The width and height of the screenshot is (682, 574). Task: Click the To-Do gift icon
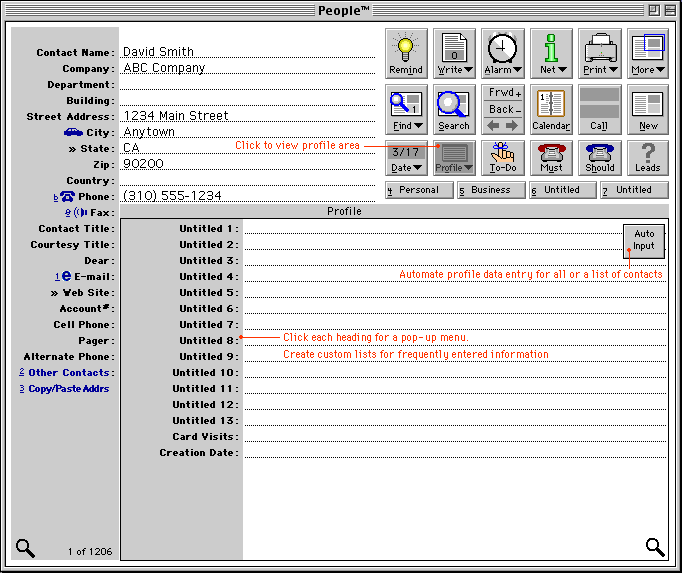[502, 157]
